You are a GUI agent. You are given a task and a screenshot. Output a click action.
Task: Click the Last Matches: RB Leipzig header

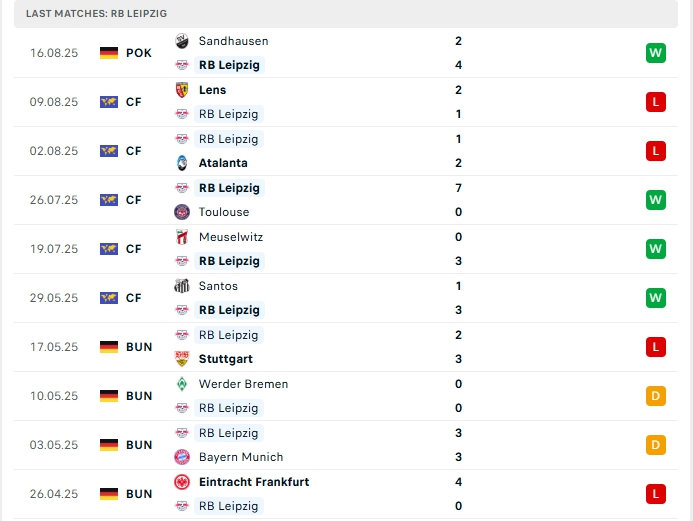tap(97, 13)
